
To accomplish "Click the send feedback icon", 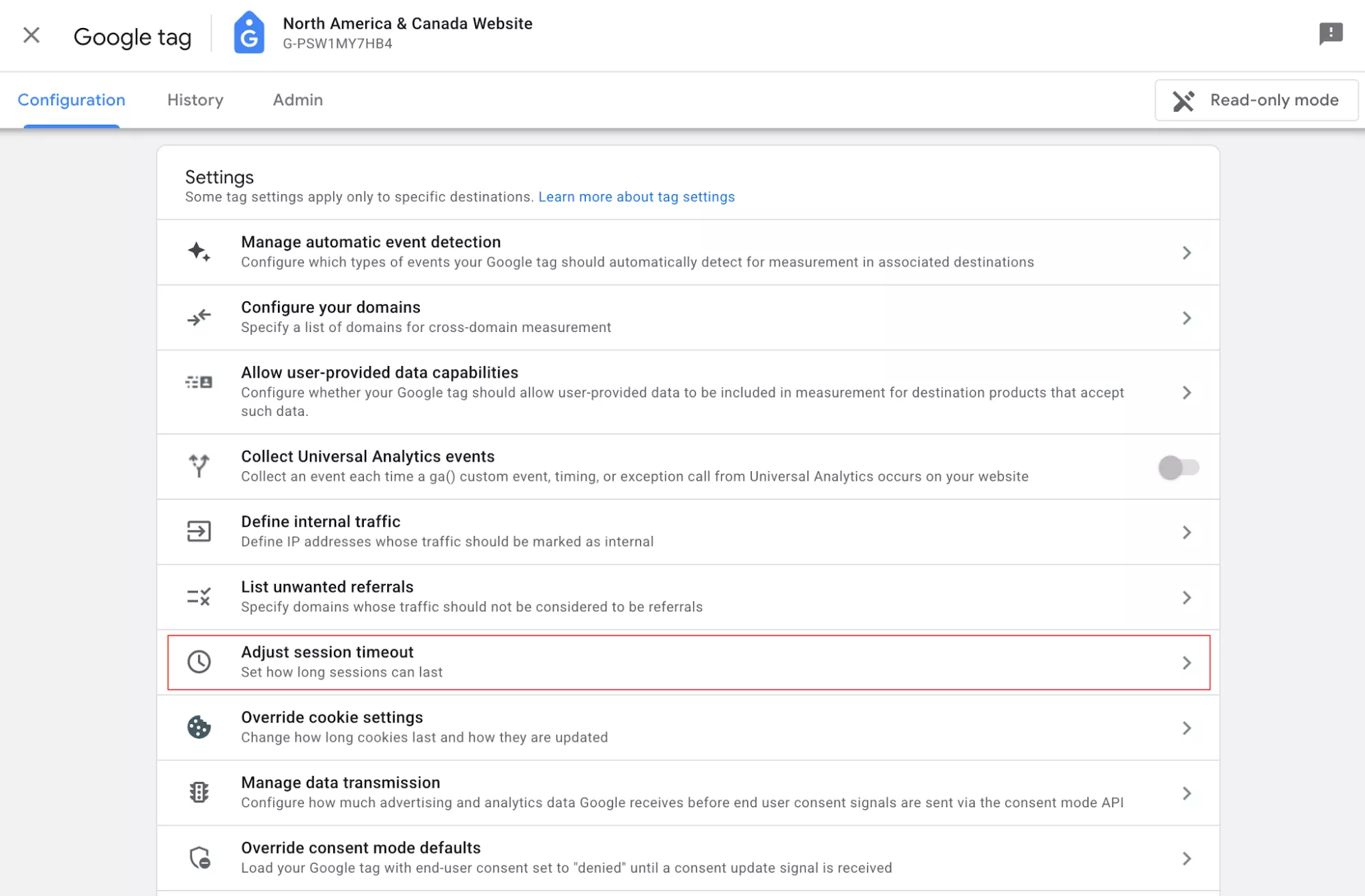I will coord(1330,33).
